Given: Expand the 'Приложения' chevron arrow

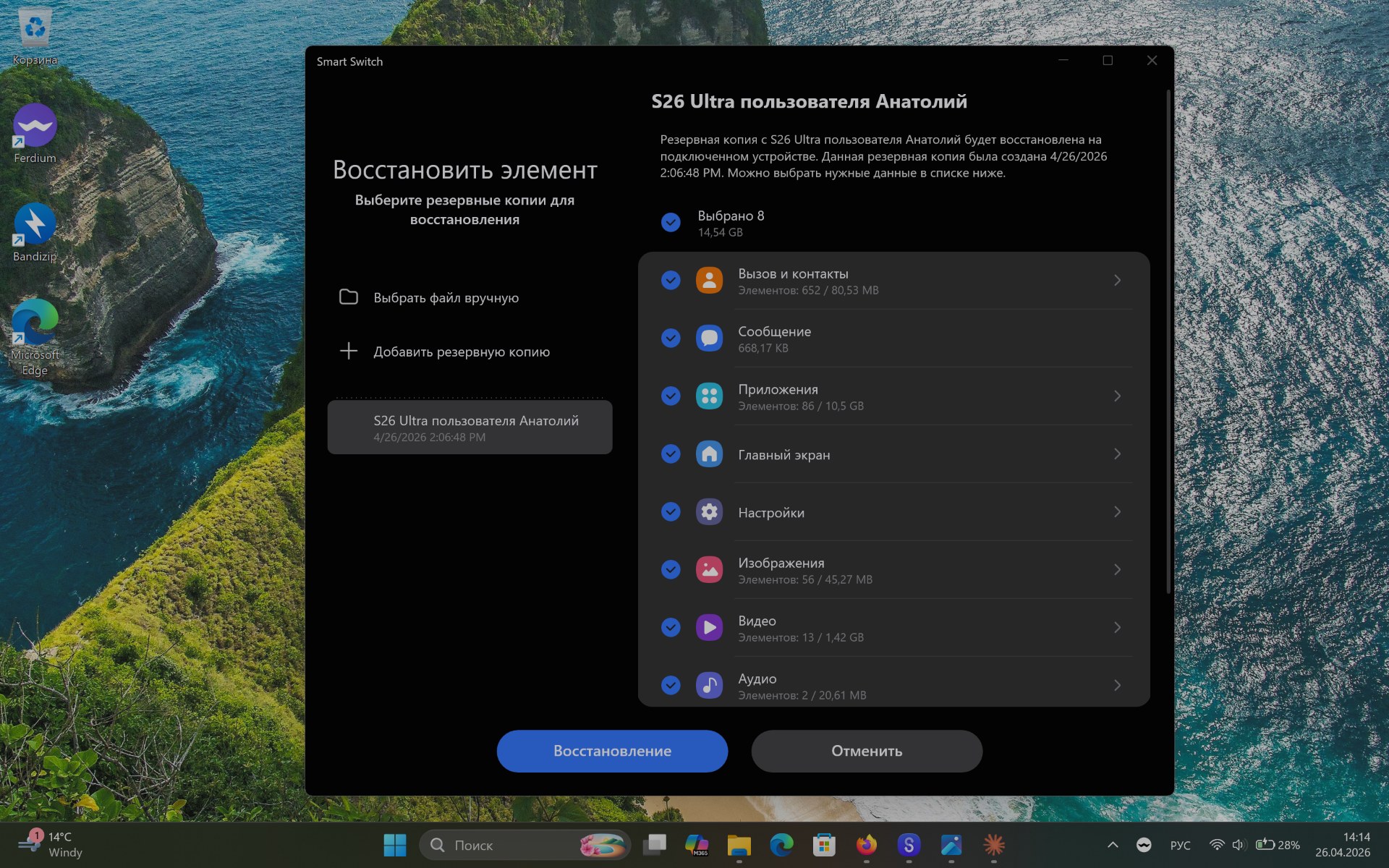Looking at the screenshot, I should point(1117,396).
